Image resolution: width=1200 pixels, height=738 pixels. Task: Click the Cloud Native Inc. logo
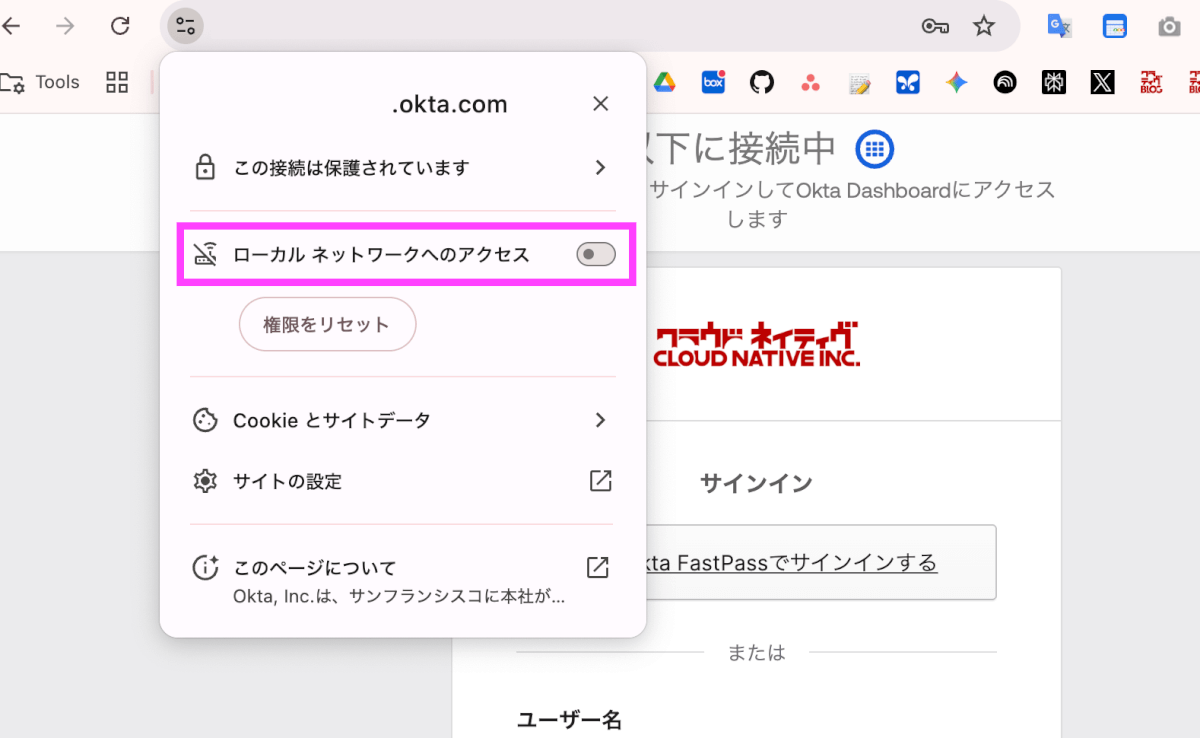click(x=757, y=344)
